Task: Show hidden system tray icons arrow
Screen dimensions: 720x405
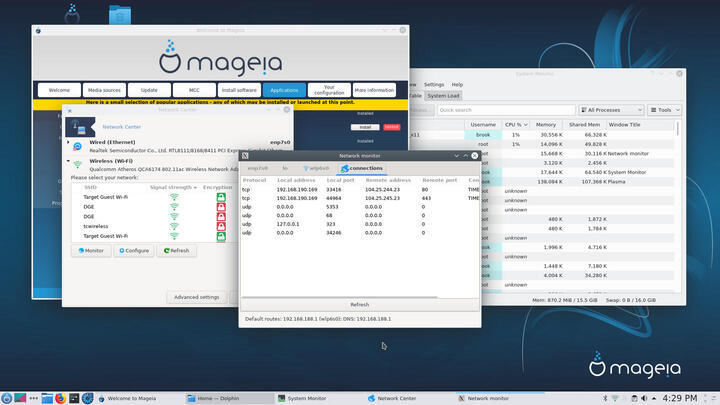Action: click(654, 398)
